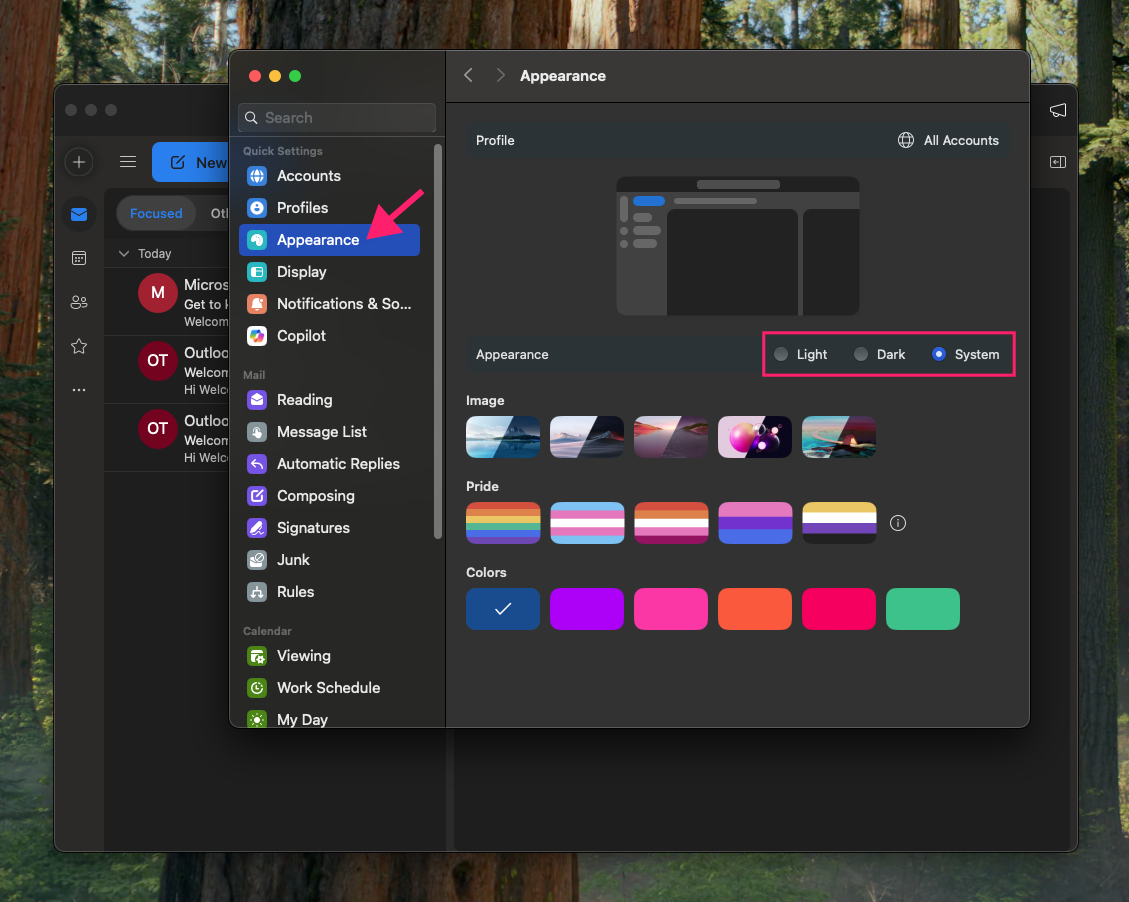Open My Day settings
Screen dimensions: 1129x902
pos(329,718)
